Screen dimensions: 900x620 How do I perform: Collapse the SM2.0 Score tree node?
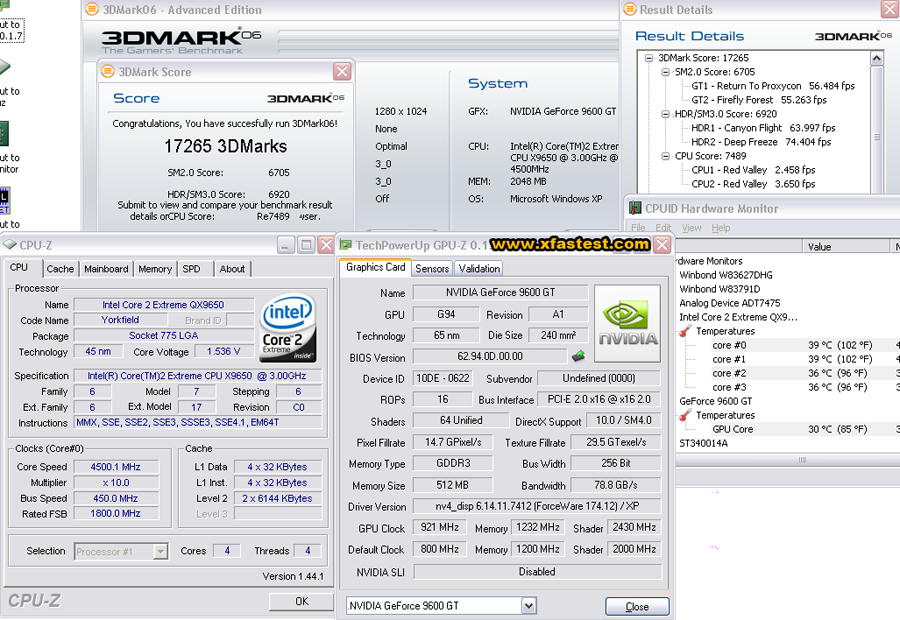point(665,72)
